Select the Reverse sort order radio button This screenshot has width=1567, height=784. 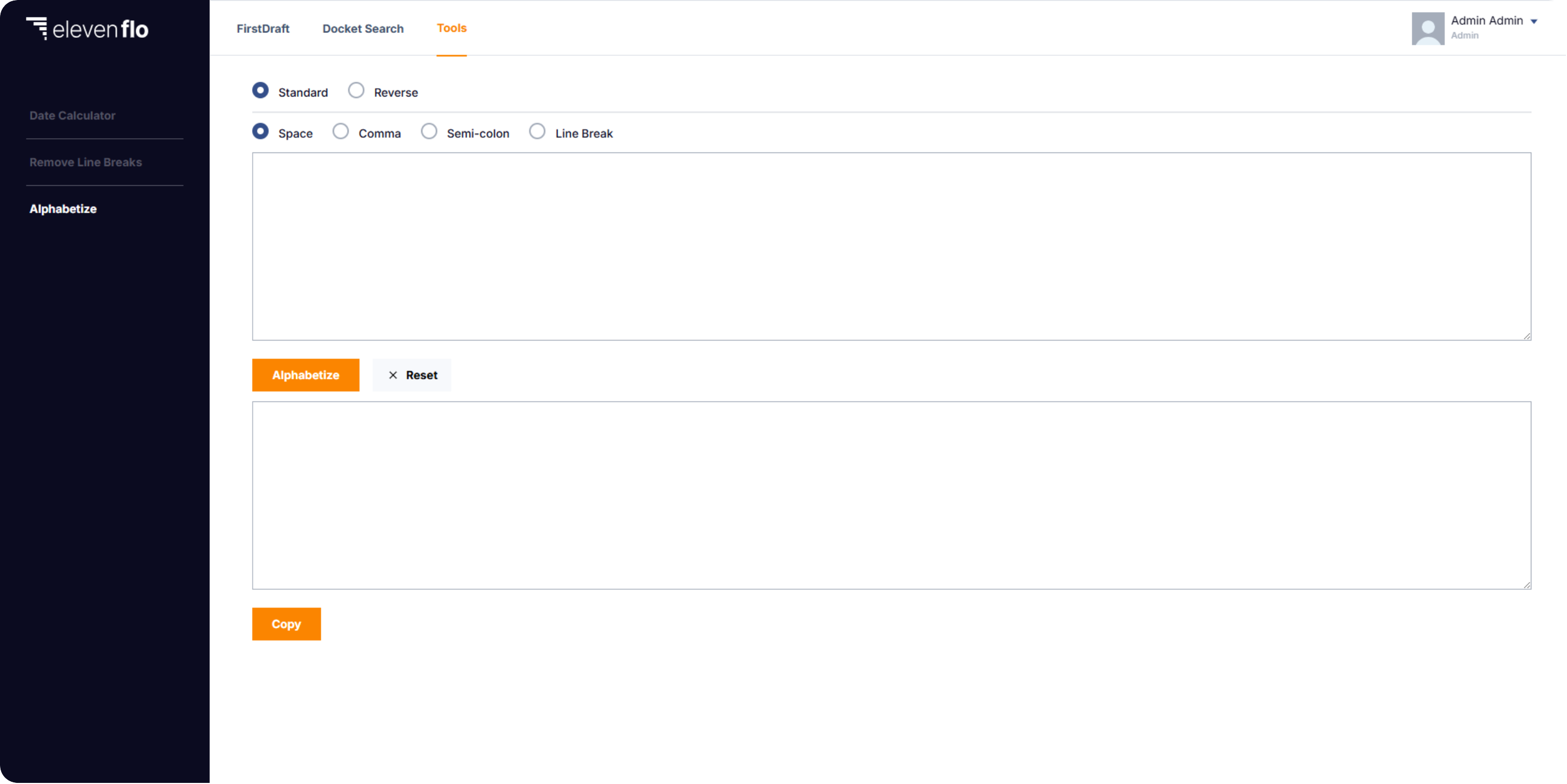[356, 91]
